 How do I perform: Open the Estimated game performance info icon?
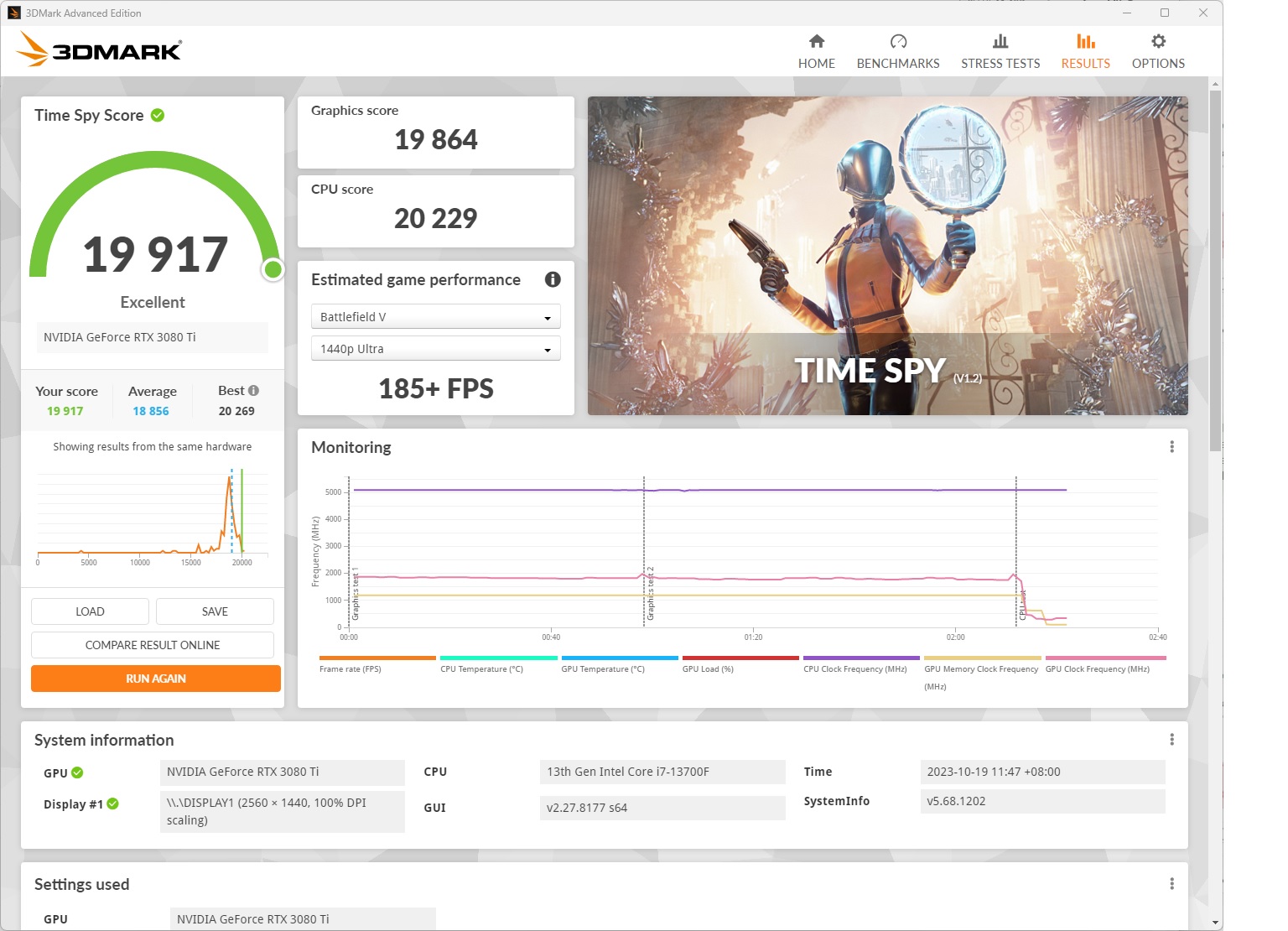553,279
